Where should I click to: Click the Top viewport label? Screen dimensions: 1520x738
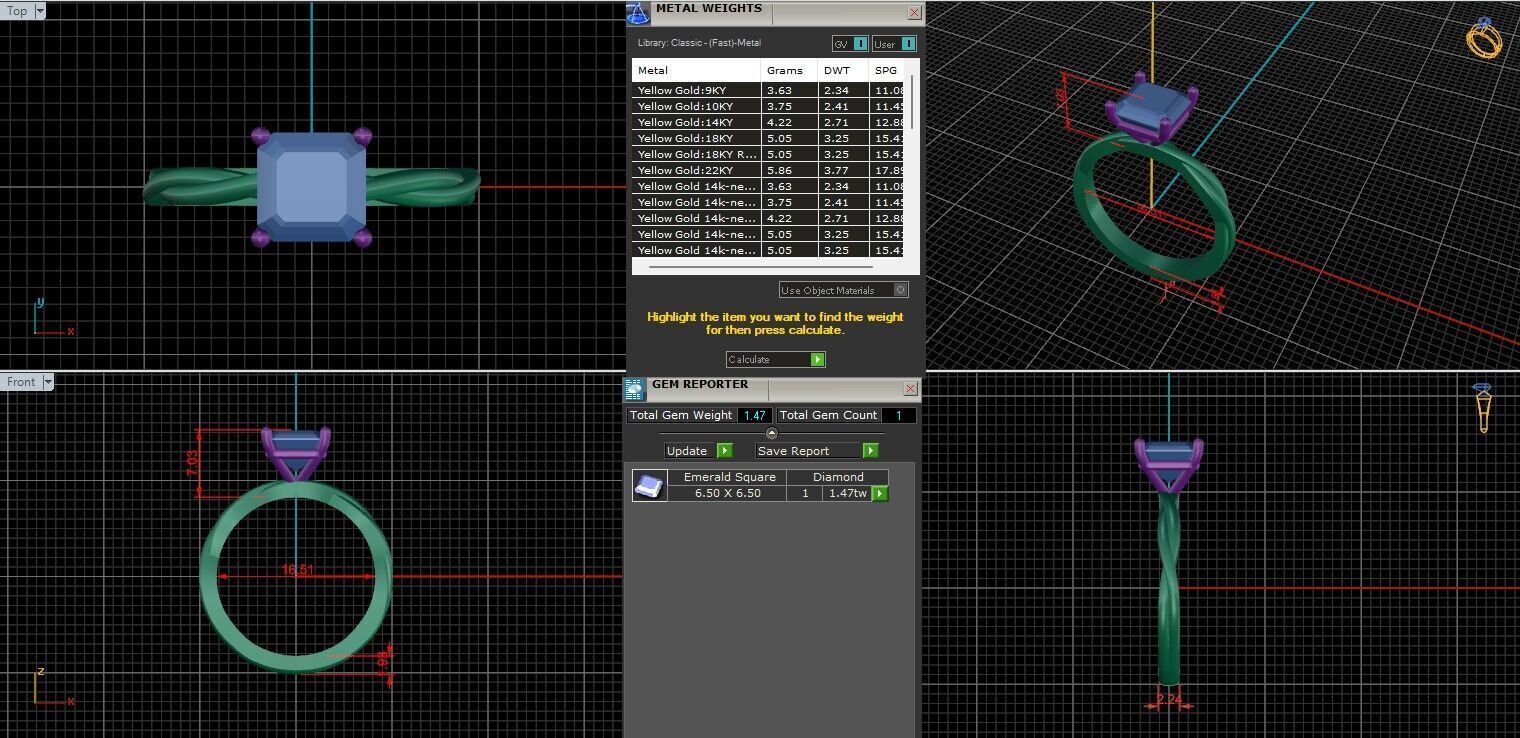click(17, 11)
